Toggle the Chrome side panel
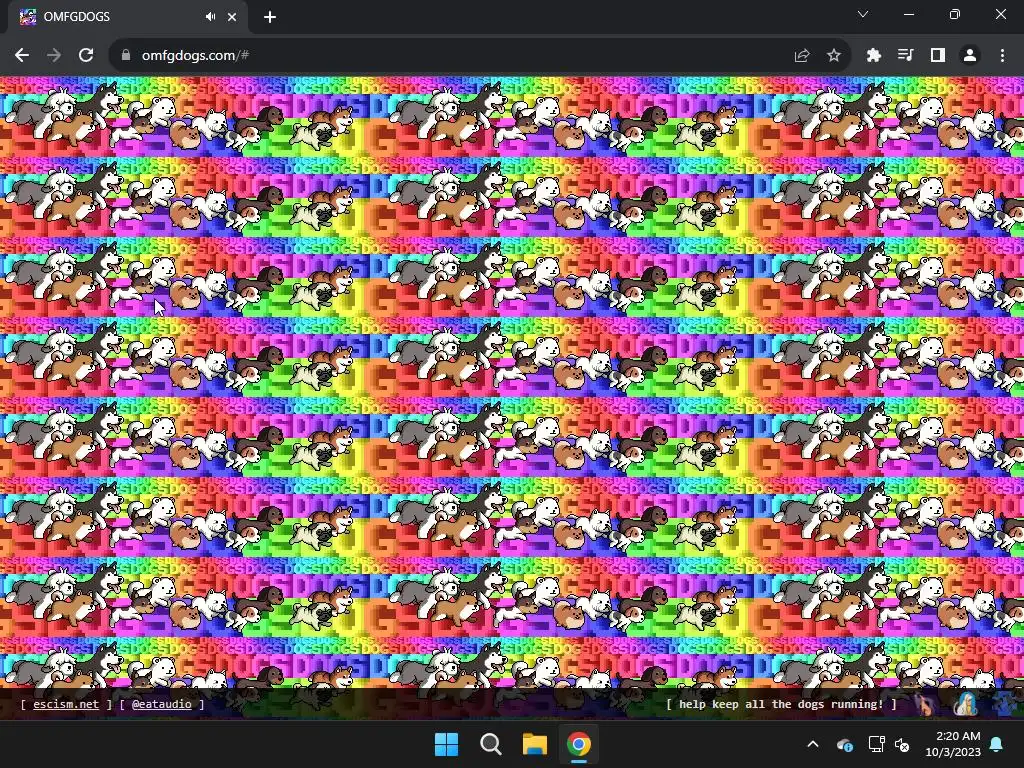 coord(938,56)
